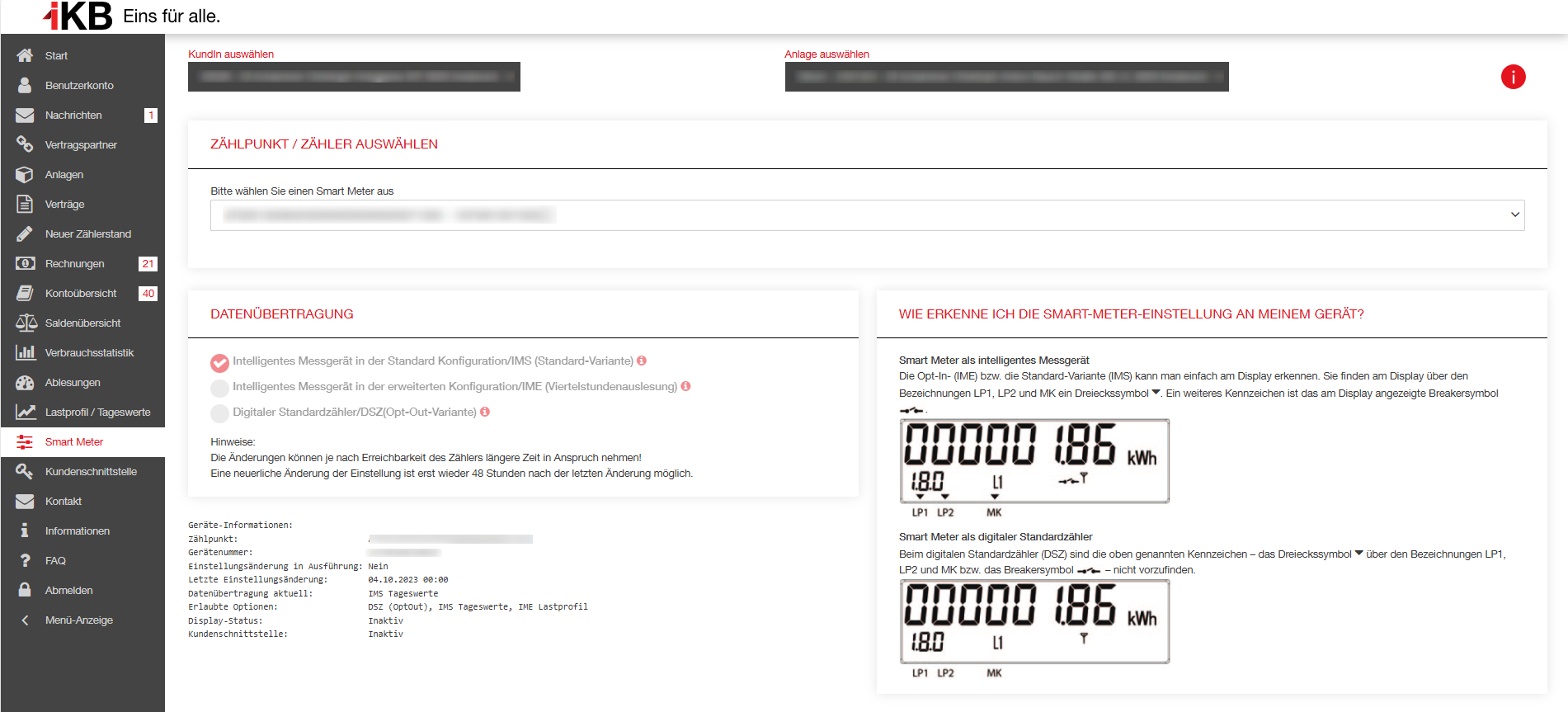Open Nachrichten via the envelope icon
Image resolution: width=1568 pixels, height=712 pixels.
[x=25, y=116]
